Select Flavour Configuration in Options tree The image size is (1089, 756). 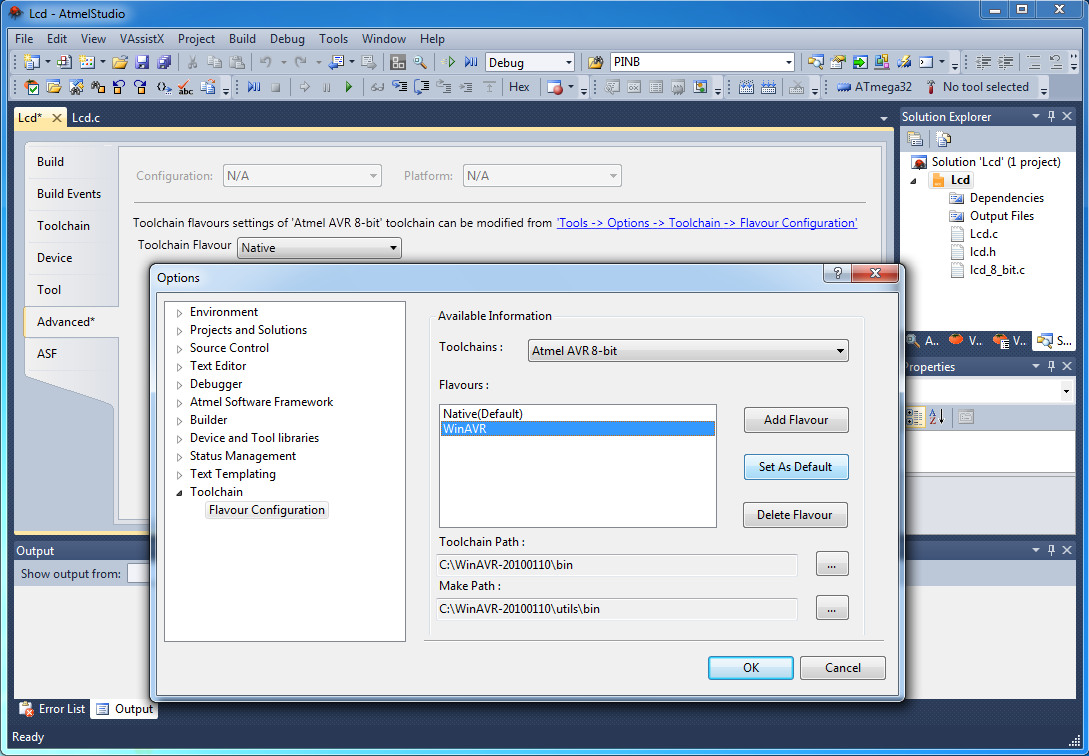(267, 510)
